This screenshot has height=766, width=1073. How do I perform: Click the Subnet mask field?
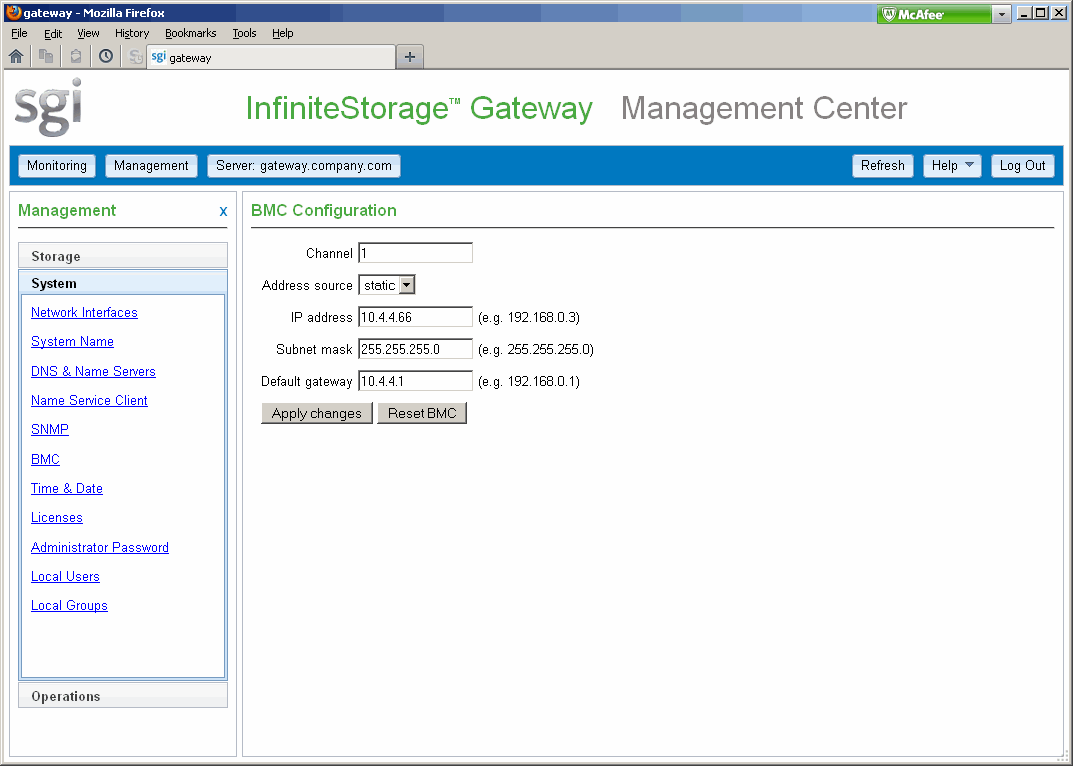point(415,349)
